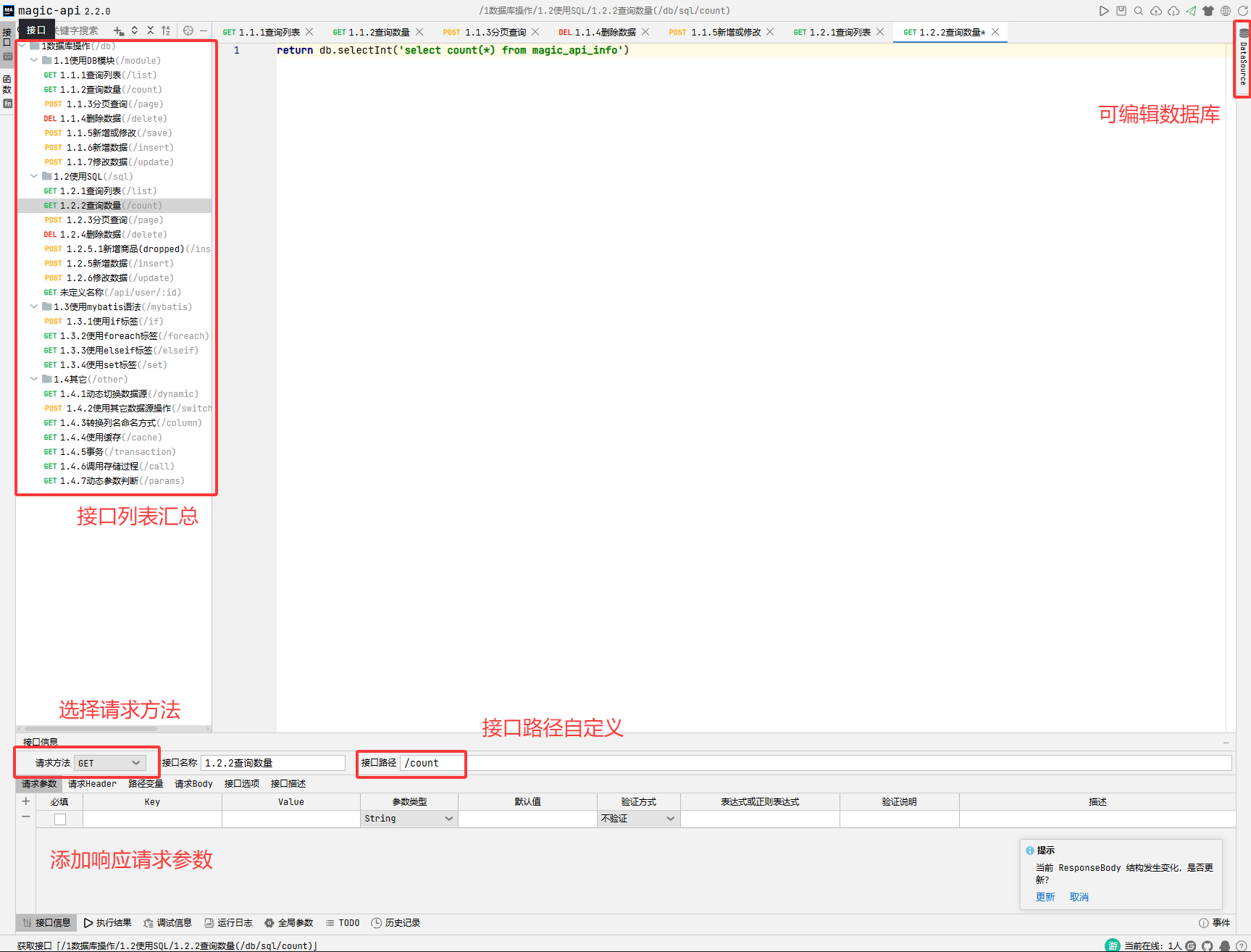Open the 全局参数 bottom panel
Screen dimensions: 1251x952
pos(288,923)
